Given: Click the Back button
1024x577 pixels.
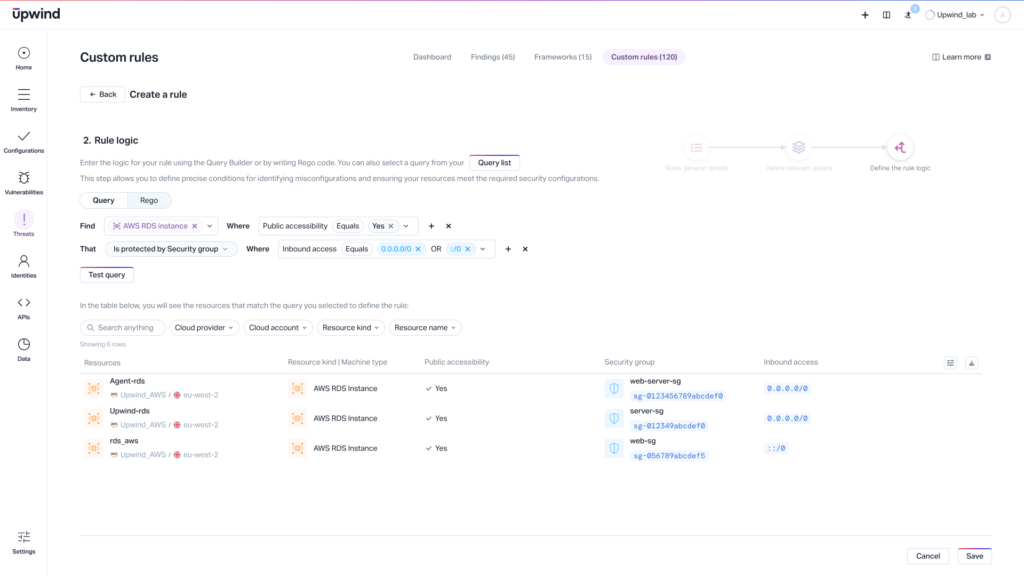Looking at the screenshot, I should point(103,95).
